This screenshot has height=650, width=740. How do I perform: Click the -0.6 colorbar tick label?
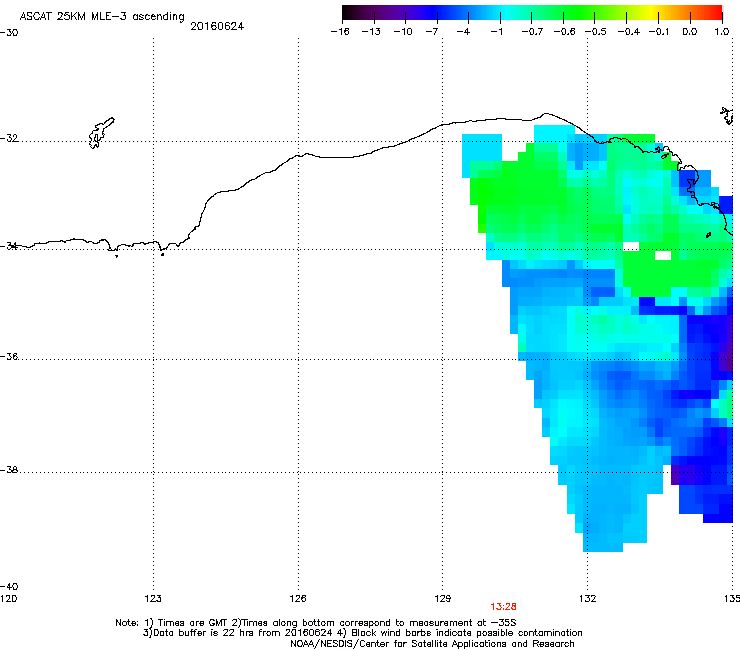[564, 32]
